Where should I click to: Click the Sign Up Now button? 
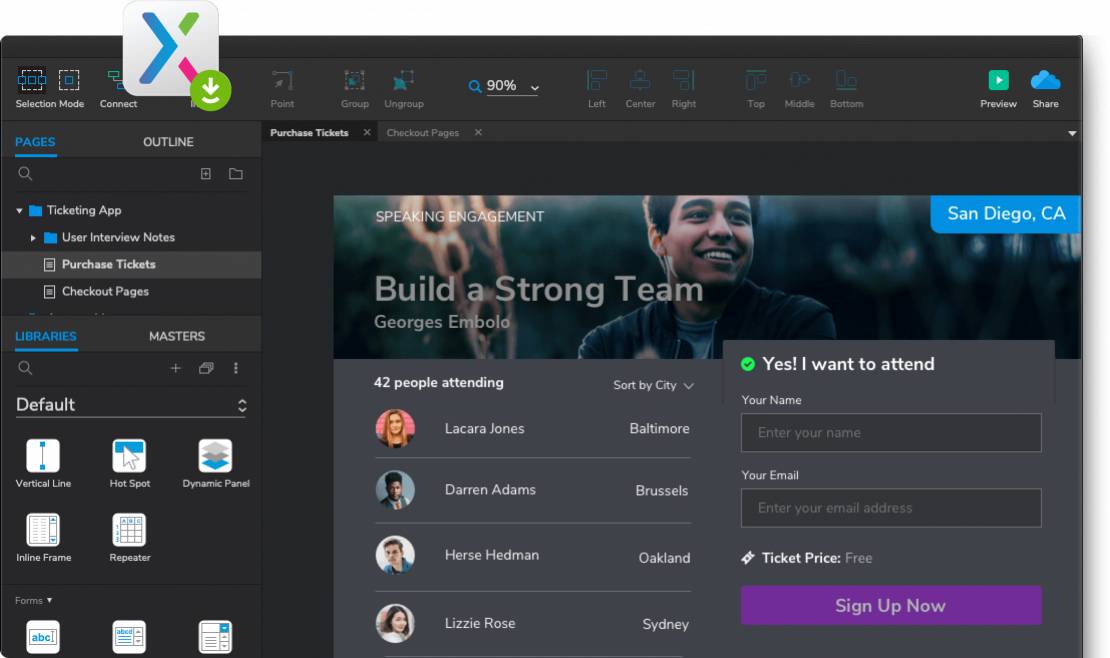tap(890, 605)
